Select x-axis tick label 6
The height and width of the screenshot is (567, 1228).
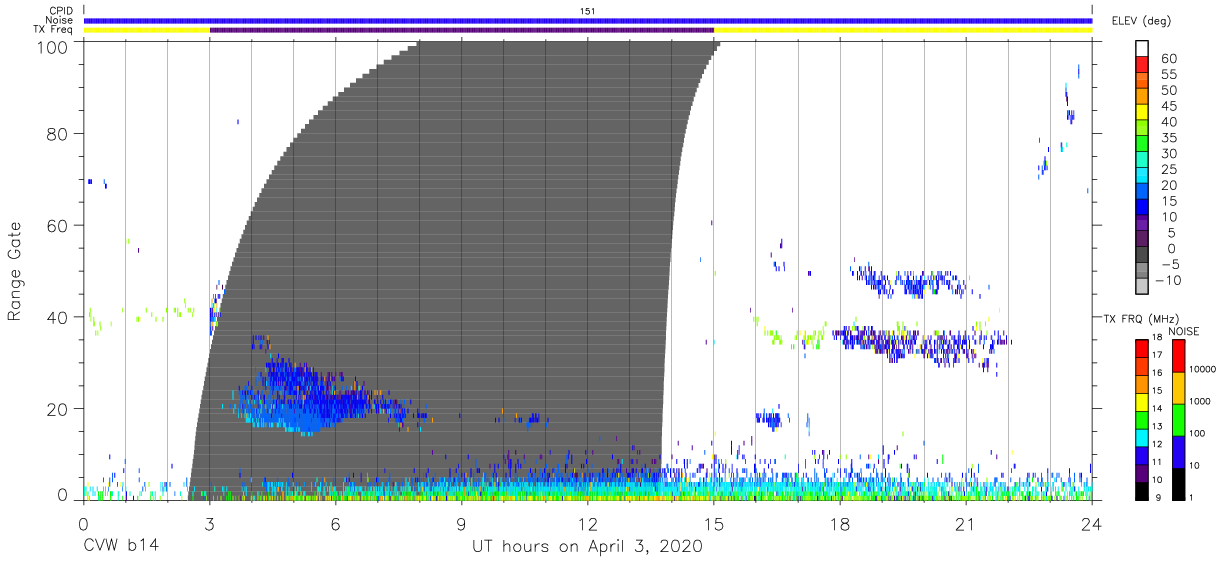(335, 524)
